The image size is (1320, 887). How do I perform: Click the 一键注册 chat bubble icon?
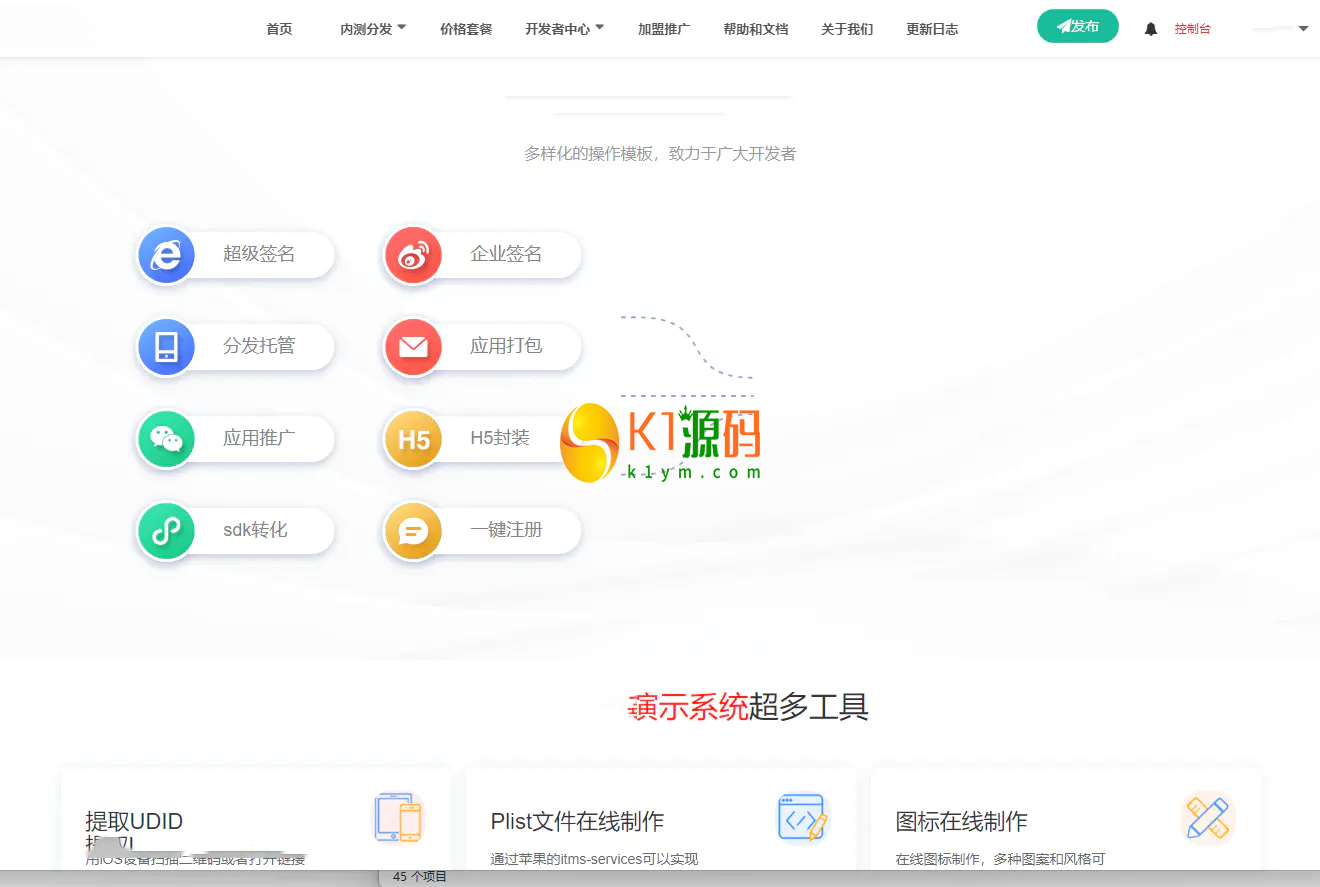tap(413, 531)
